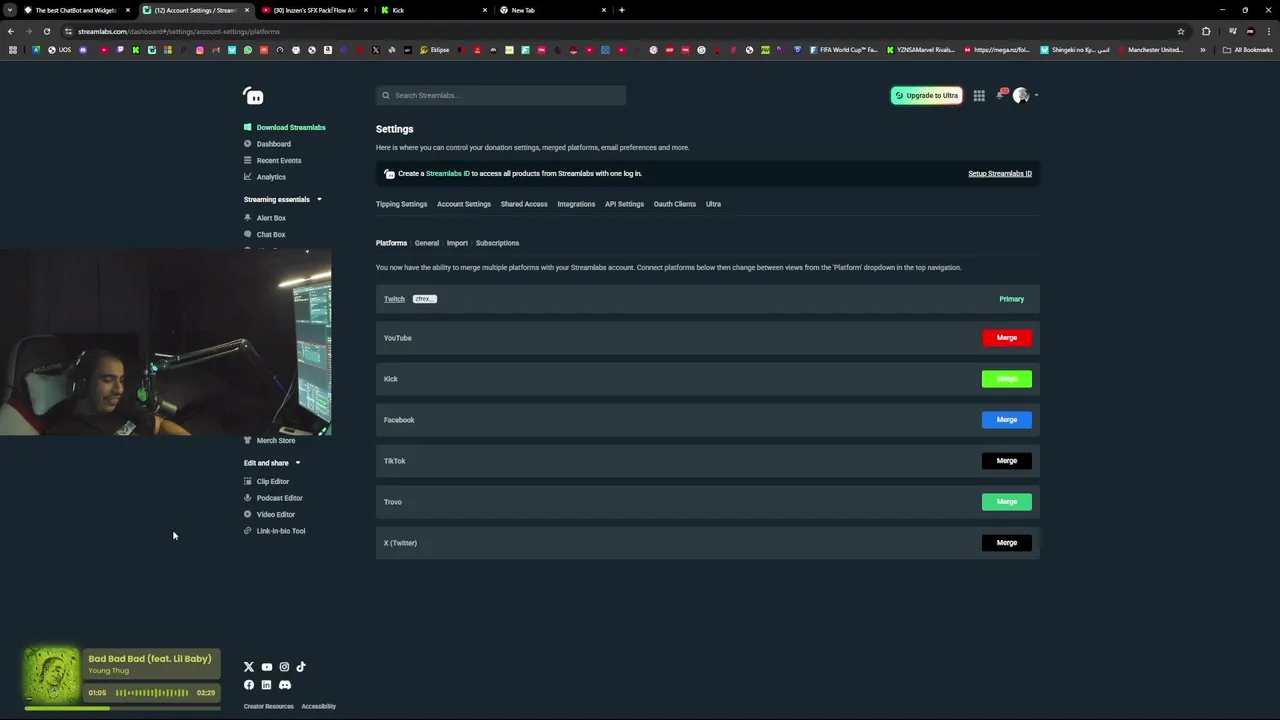
Task: Open Chat Box in the sidebar
Action: [x=270, y=234]
